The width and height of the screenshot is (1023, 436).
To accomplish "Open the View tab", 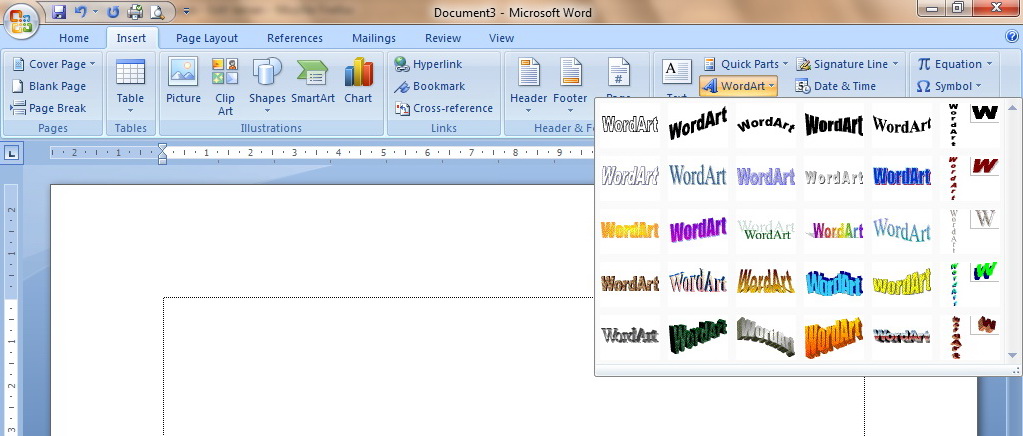I will [x=502, y=38].
